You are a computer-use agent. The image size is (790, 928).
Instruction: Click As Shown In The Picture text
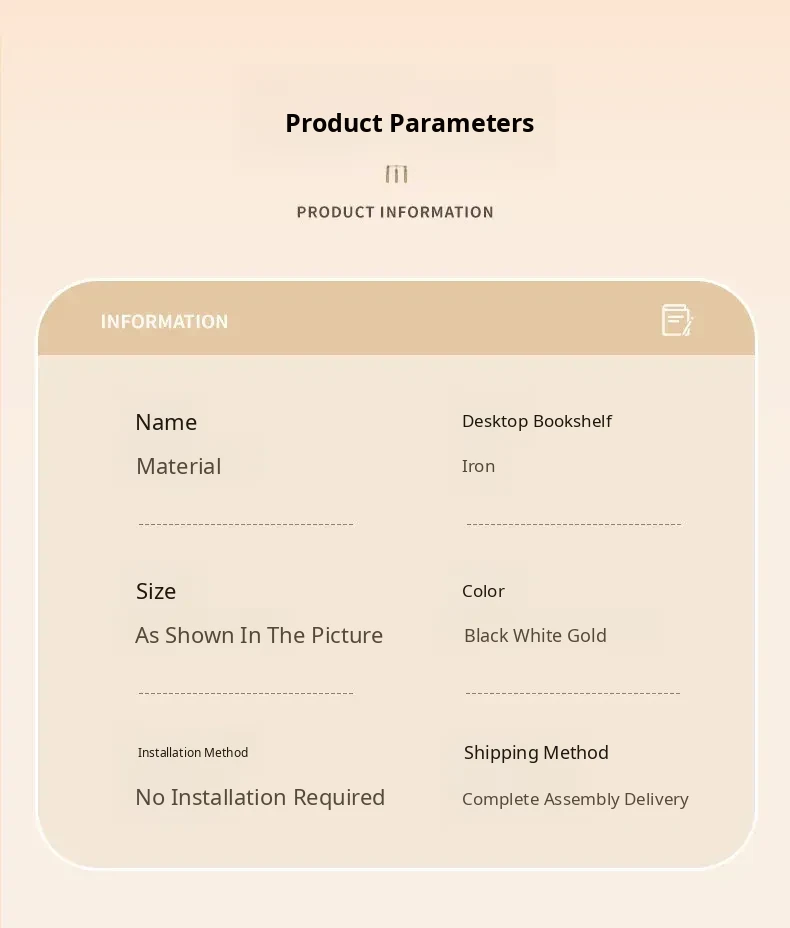259,635
